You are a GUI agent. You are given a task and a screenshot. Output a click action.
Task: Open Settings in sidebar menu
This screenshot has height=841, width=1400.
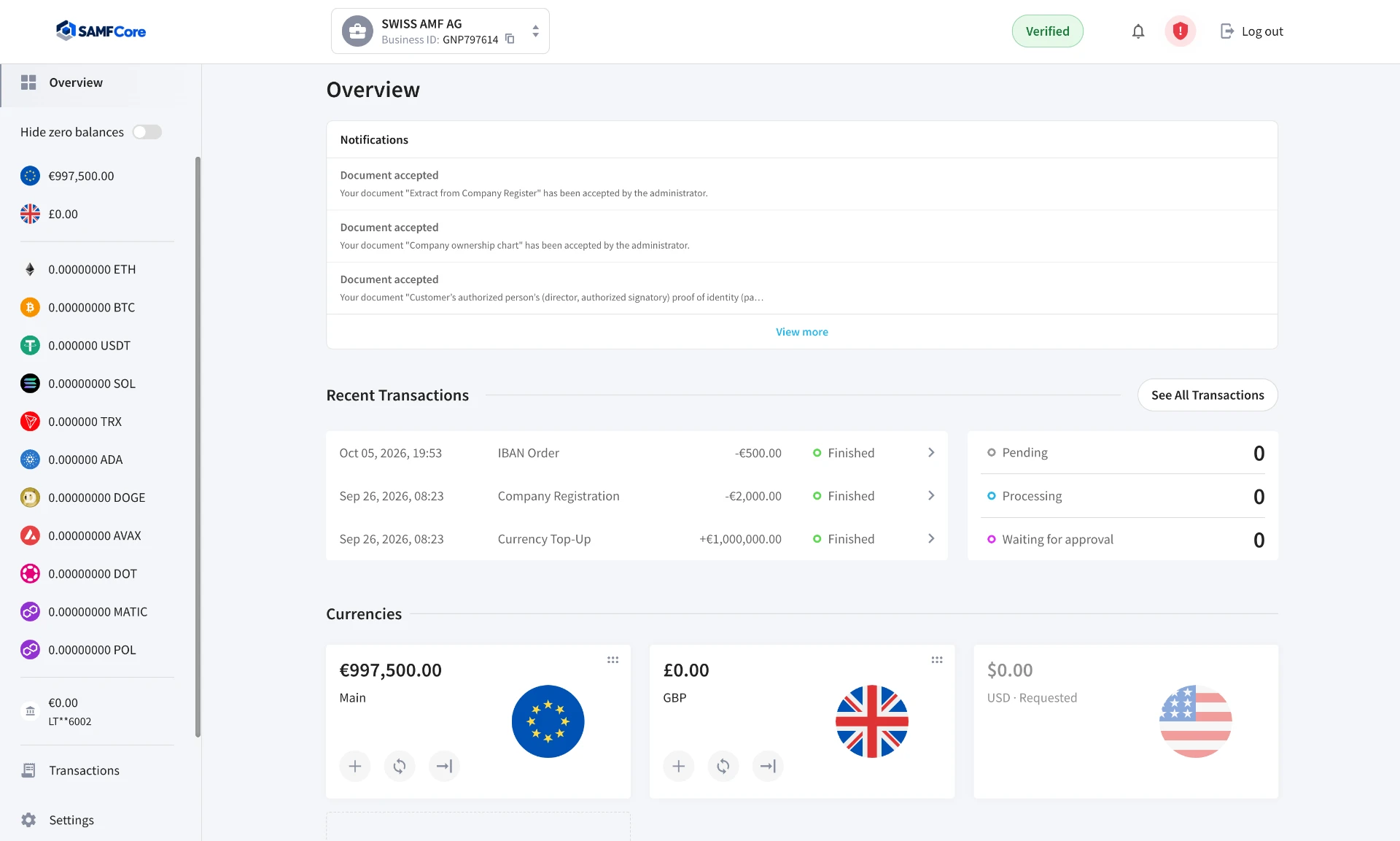pos(57,820)
